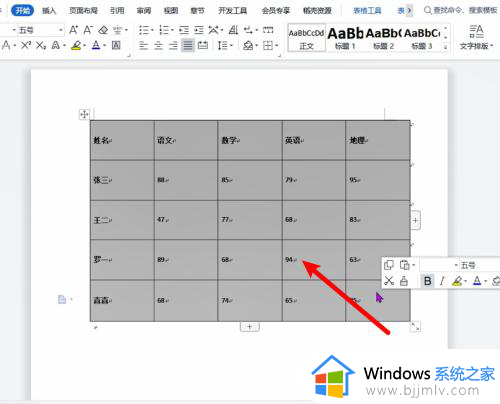Viewport: 500px width, 404px height.
Task: Align text left
Action: tap(144, 45)
